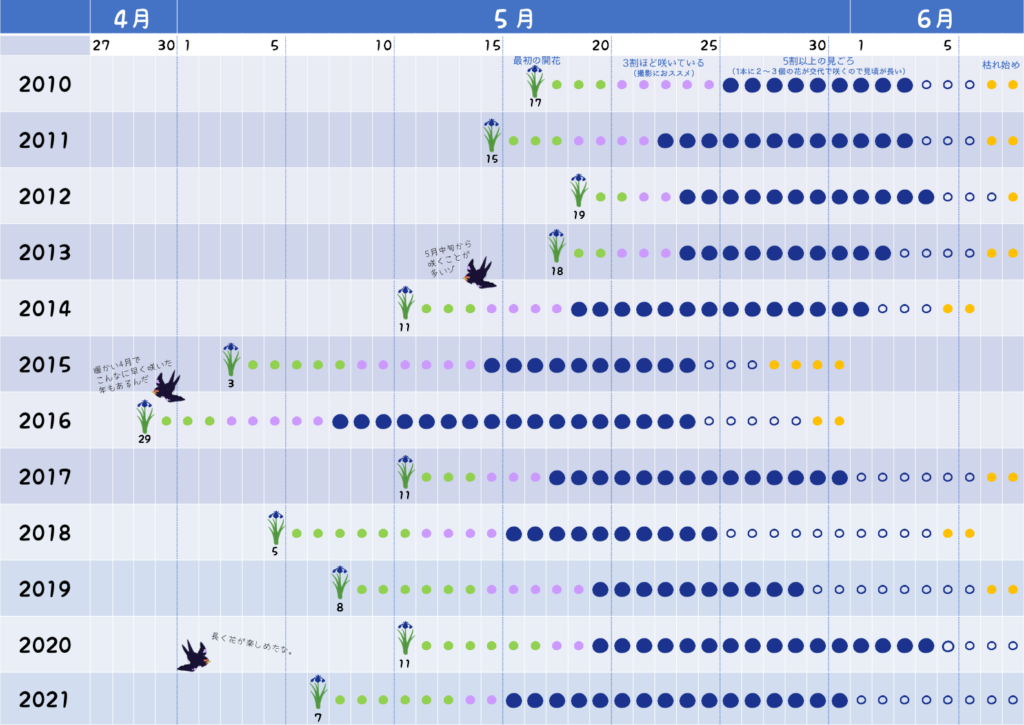
Task: Click the first green dot in the 2010 row
Action: (557, 85)
